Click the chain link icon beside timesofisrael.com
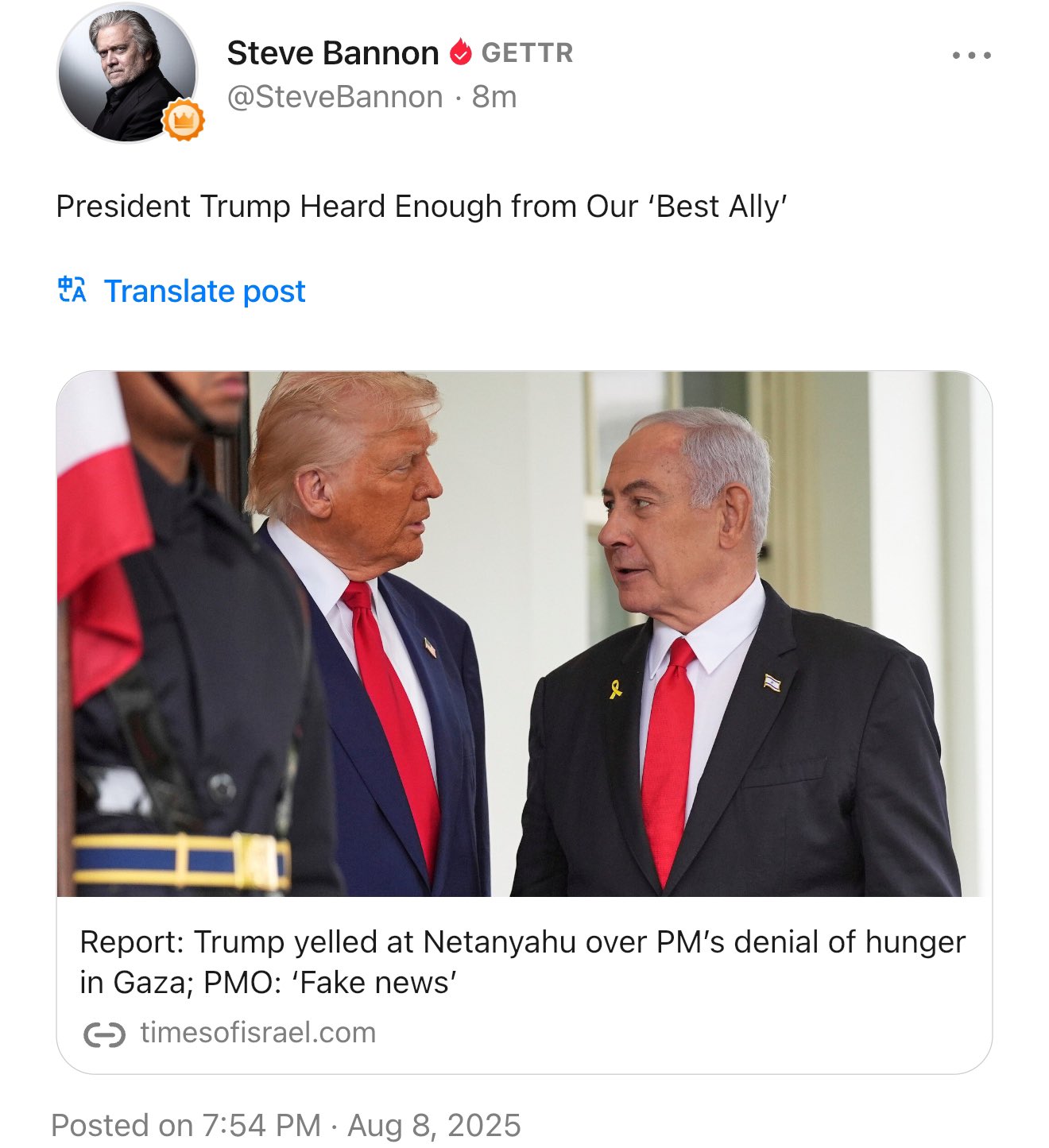 [104, 1034]
